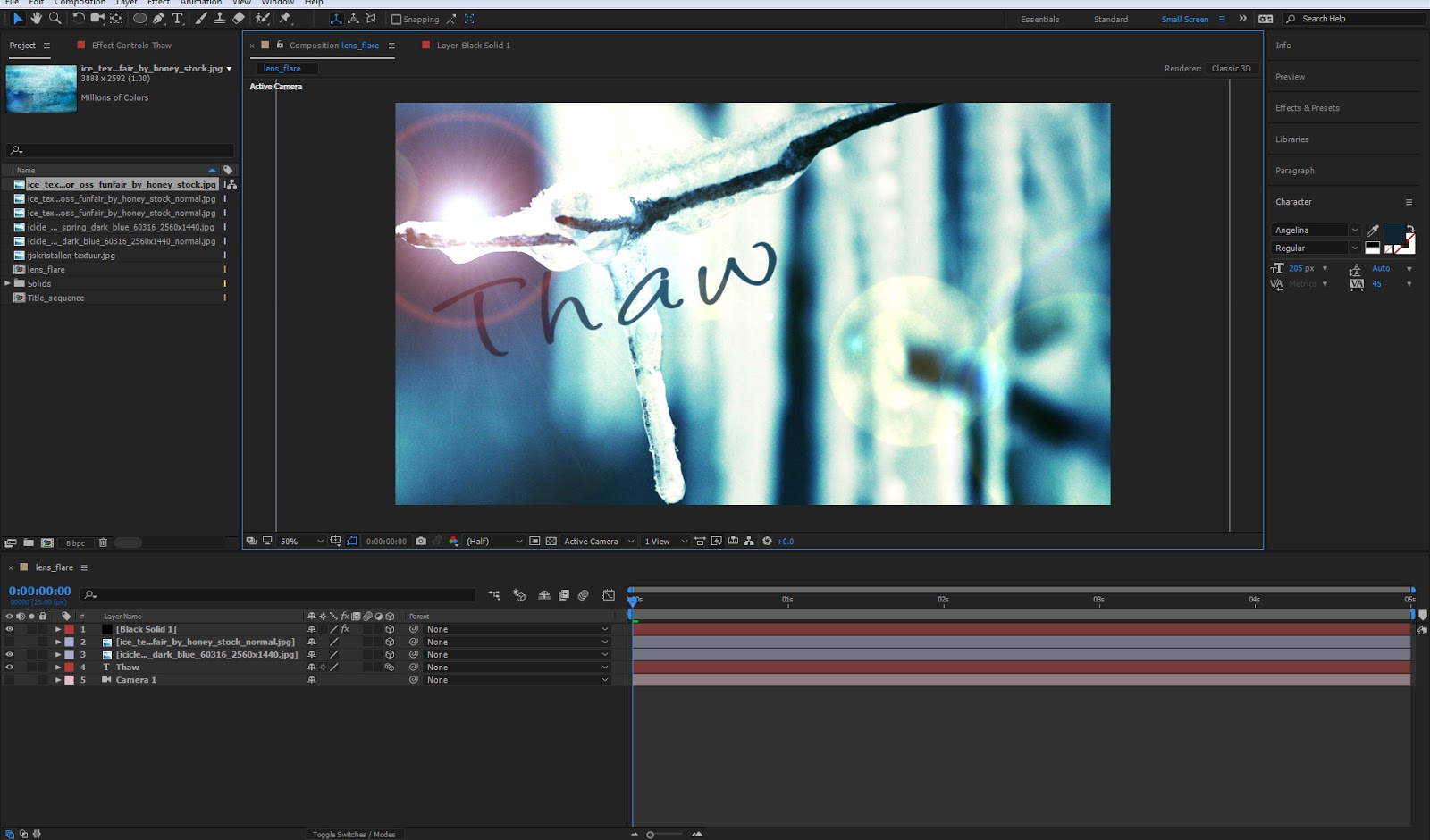Select the Puppet Pin tool
Viewport: 1430px width, 840px height.
(285, 18)
